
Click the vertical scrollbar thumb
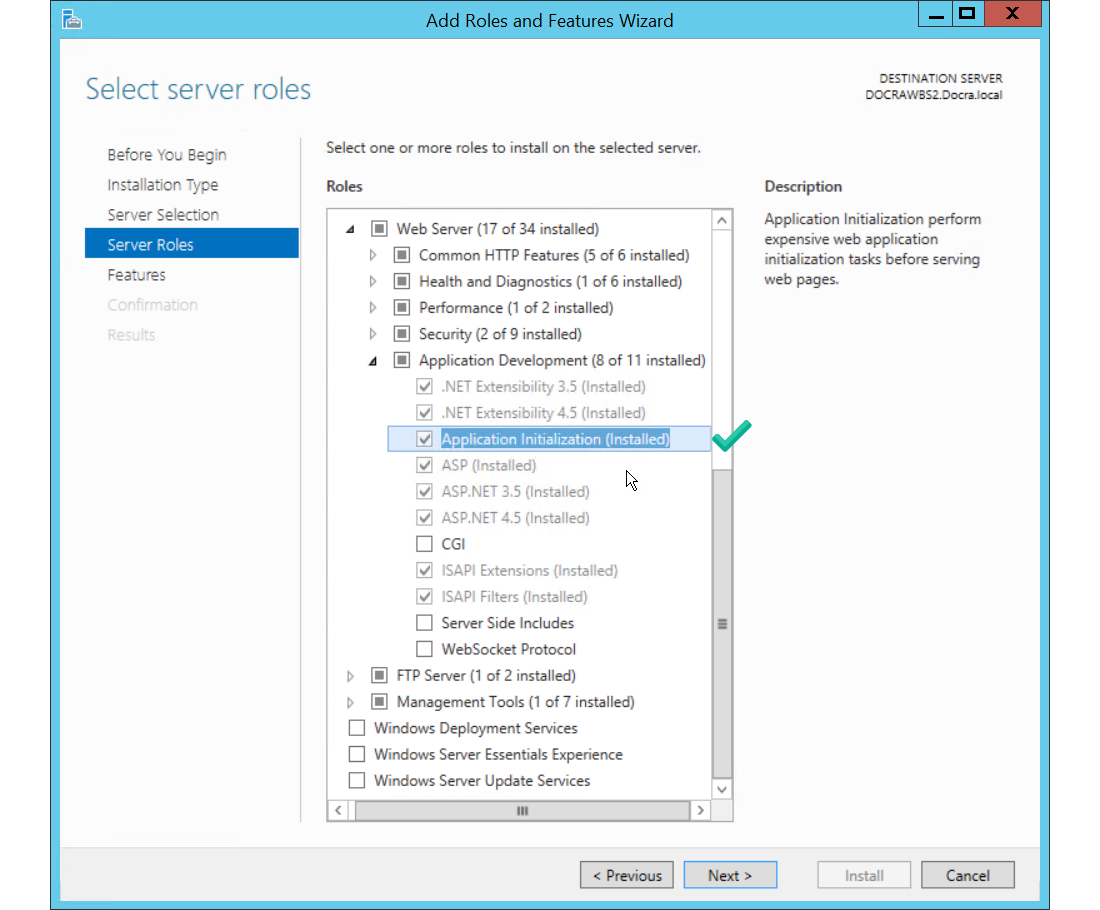click(722, 624)
